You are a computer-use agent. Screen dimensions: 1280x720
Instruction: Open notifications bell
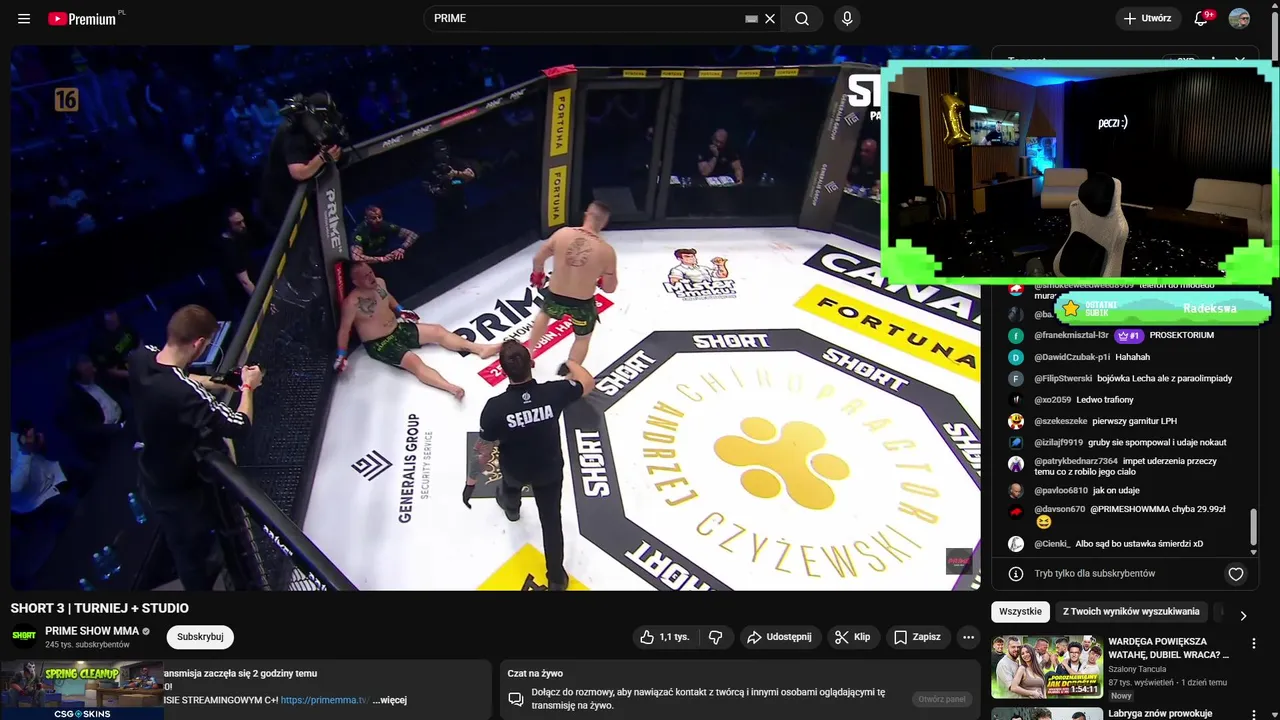pos(1202,18)
